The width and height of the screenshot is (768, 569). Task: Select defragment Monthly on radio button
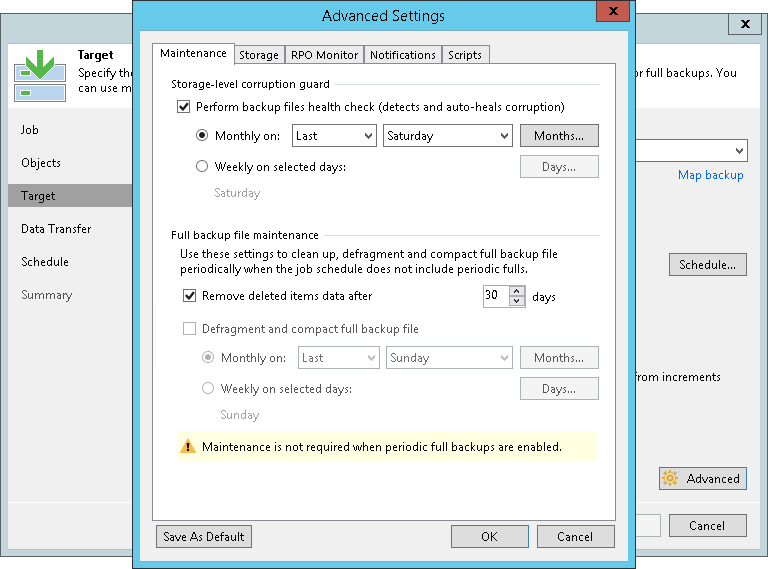tap(208, 357)
